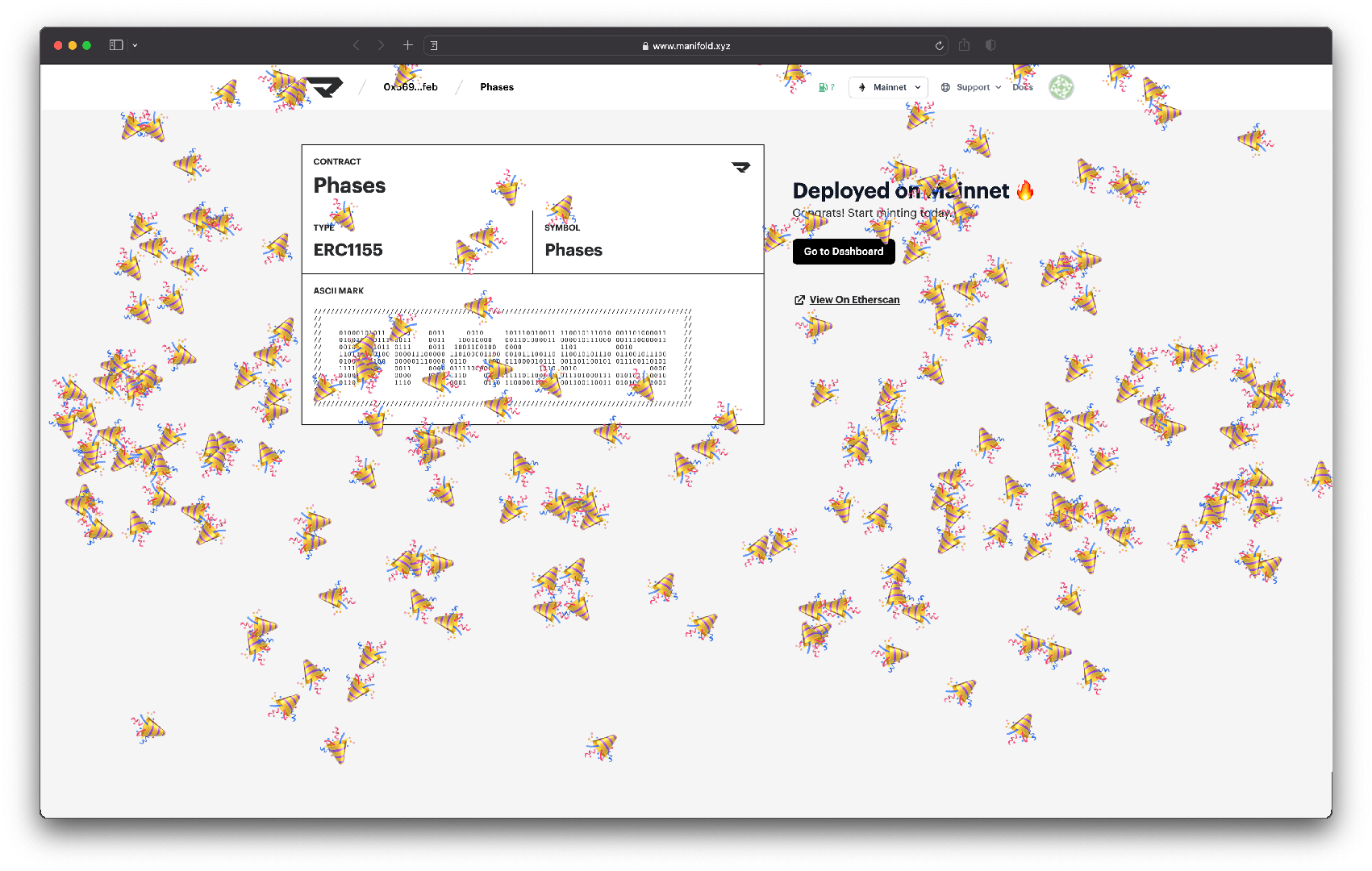Click the Safari share icon
The image size is (1372, 871).
coord(964,45)
